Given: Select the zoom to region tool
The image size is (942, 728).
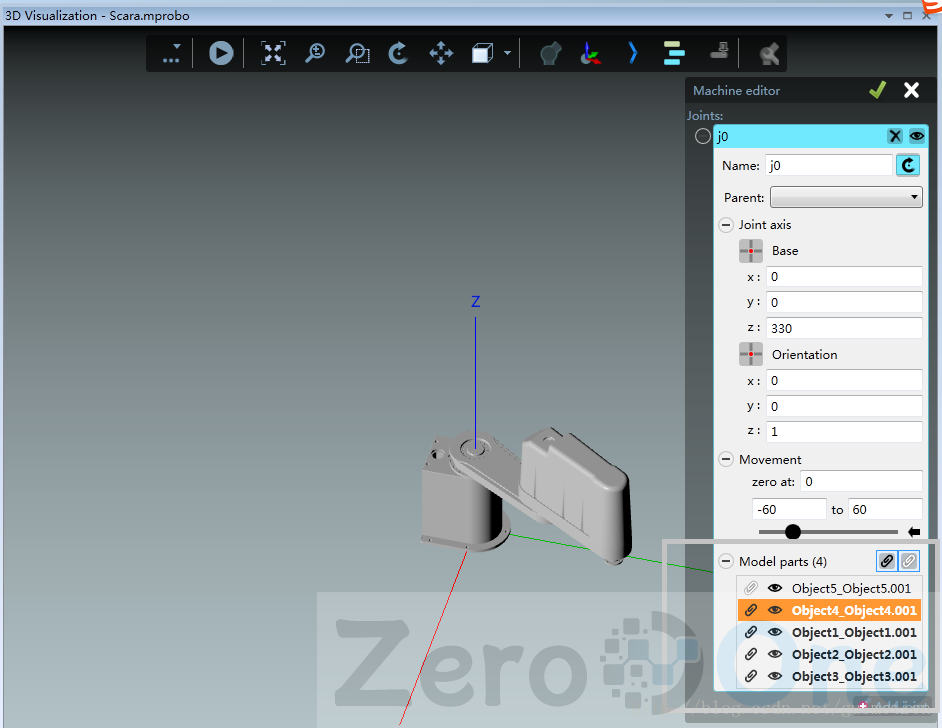Looking at the screenshot, I should [x=357, y=54].
